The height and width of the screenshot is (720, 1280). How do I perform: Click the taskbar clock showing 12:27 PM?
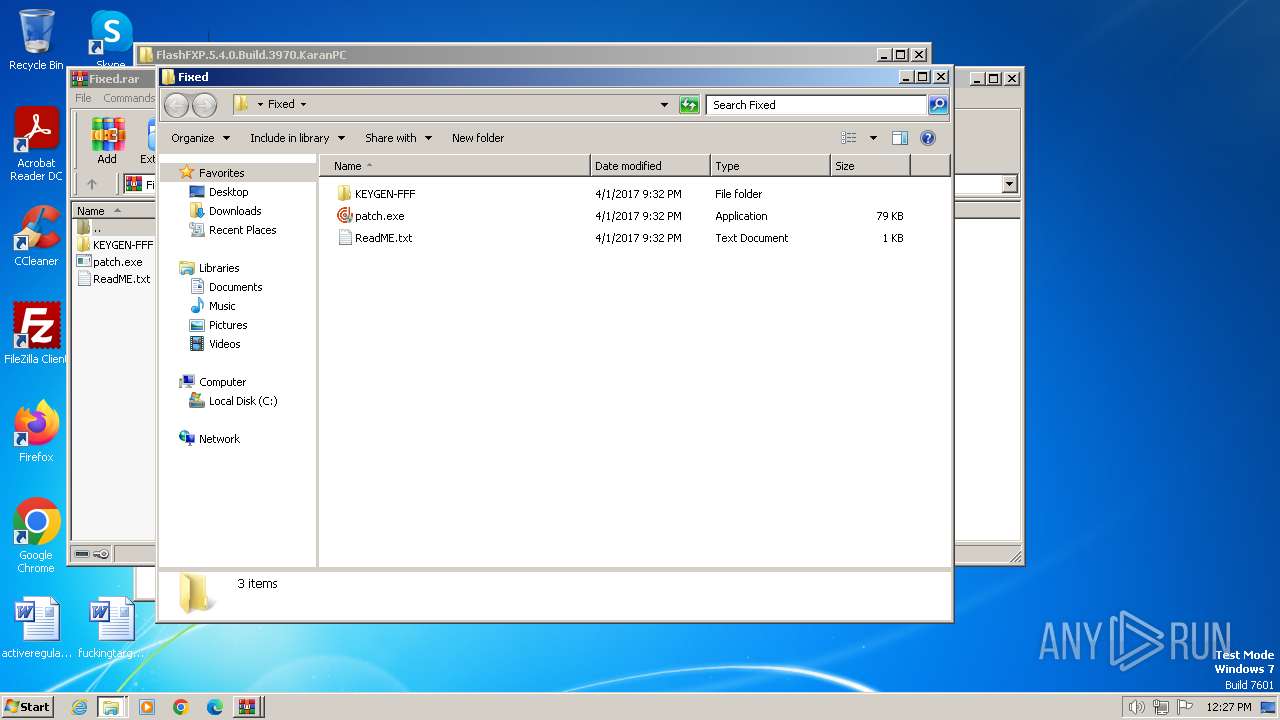coord(1228,707)
